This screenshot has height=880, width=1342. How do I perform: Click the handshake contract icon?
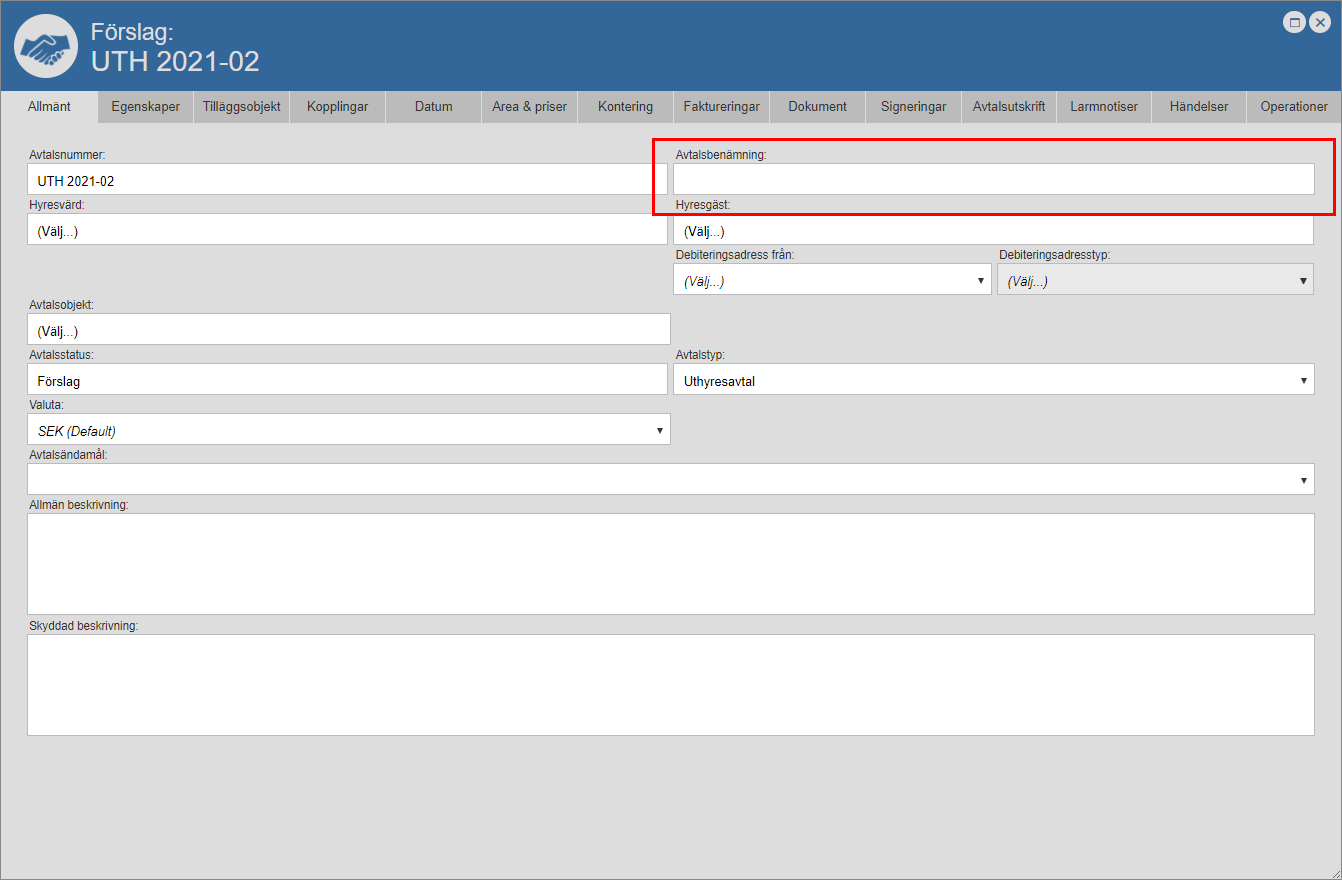coord(46,47)
